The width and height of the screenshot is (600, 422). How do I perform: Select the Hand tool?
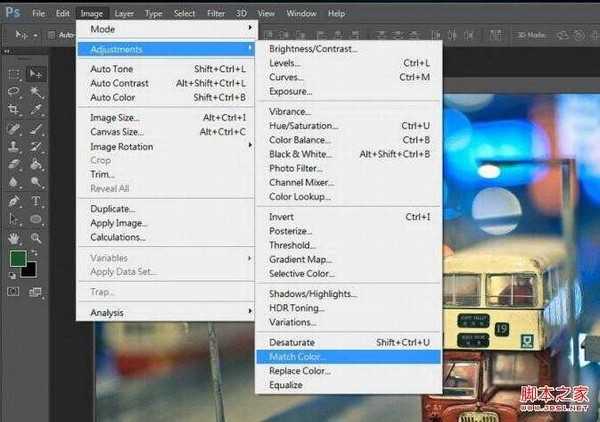coord(15,238)
